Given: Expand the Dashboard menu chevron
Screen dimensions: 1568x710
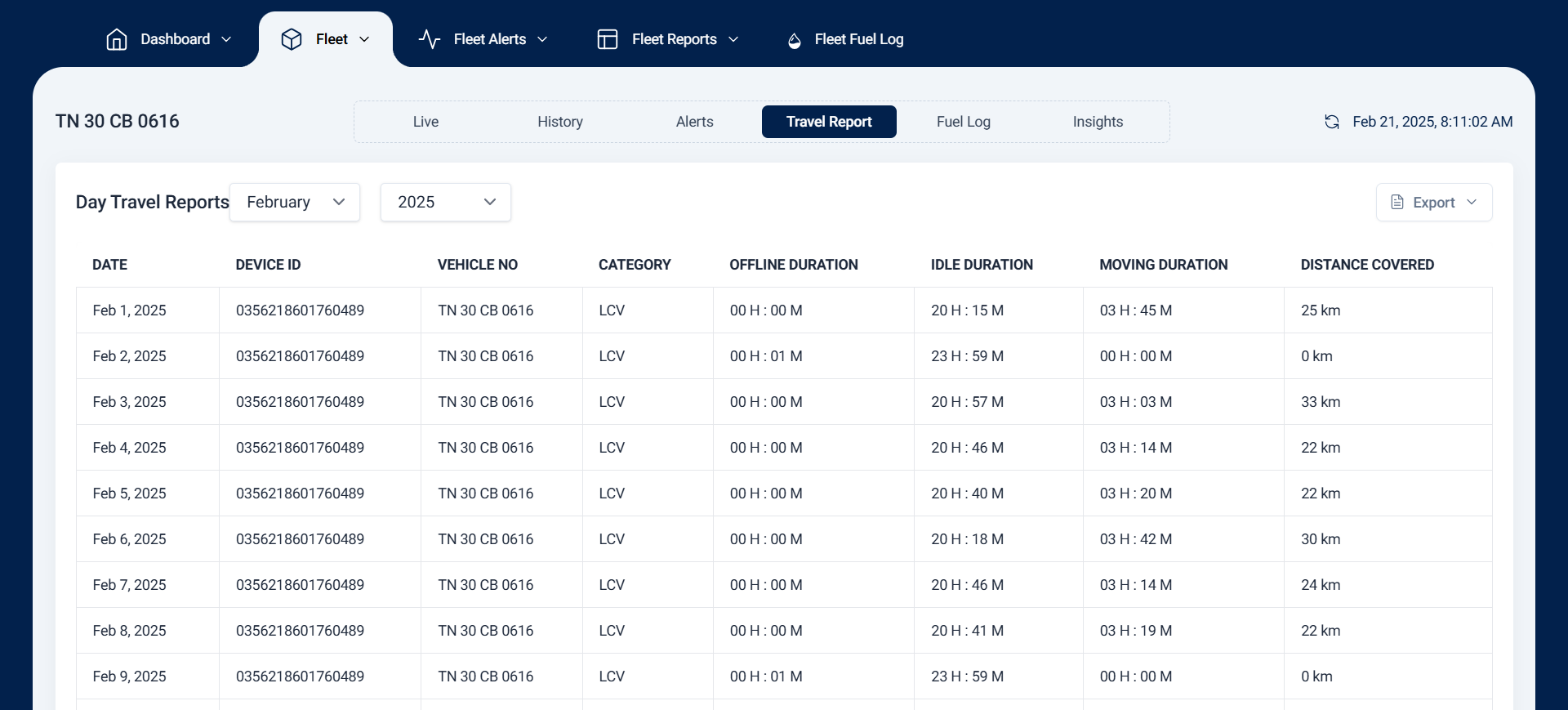Looking at the screenshot, I should pos(227,39).
